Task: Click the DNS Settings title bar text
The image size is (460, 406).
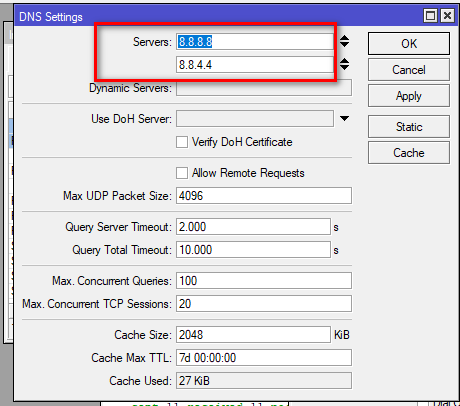Action: click(51, 17)
